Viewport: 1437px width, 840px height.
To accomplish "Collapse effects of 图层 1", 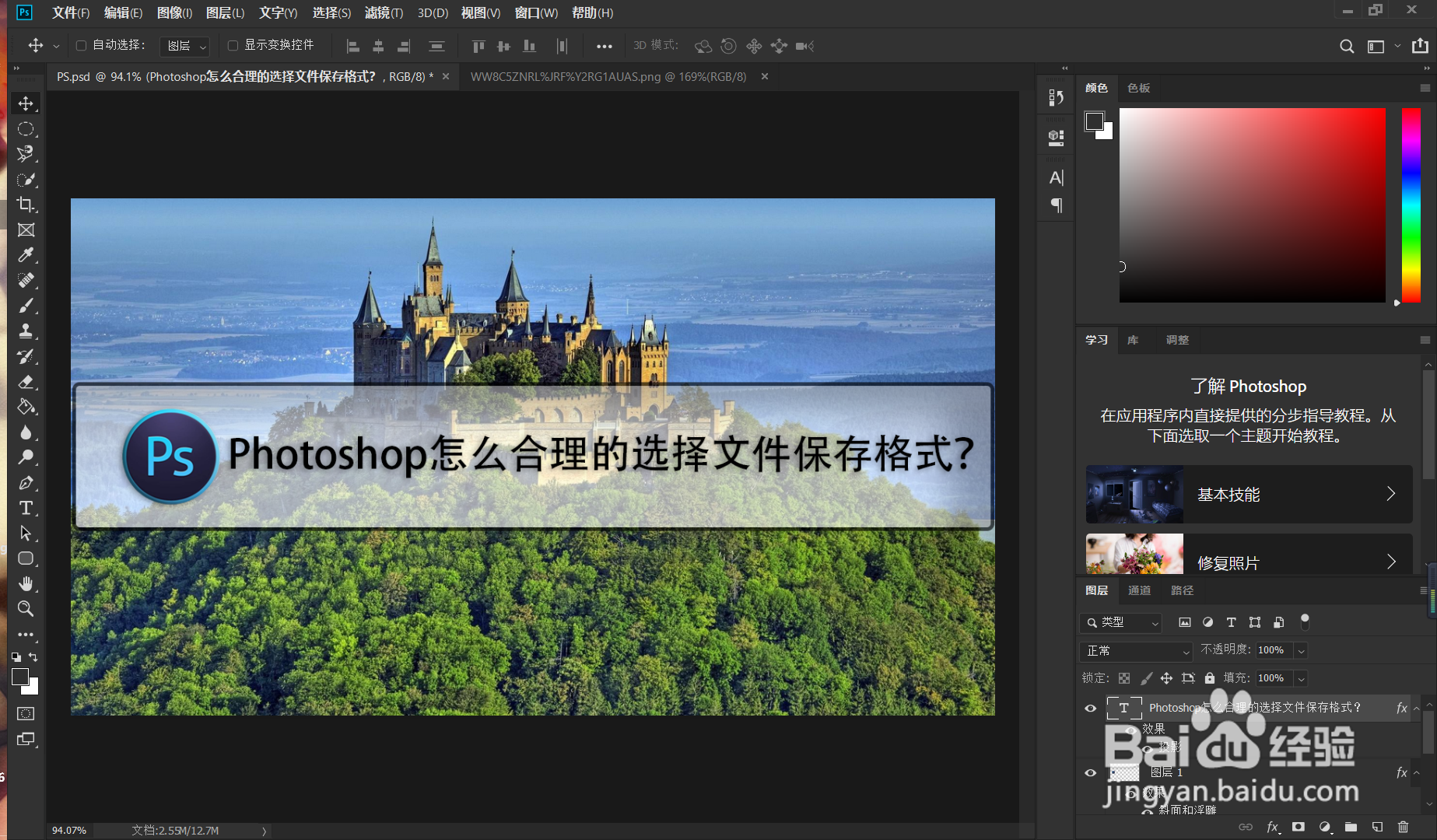I will 1418,772.
